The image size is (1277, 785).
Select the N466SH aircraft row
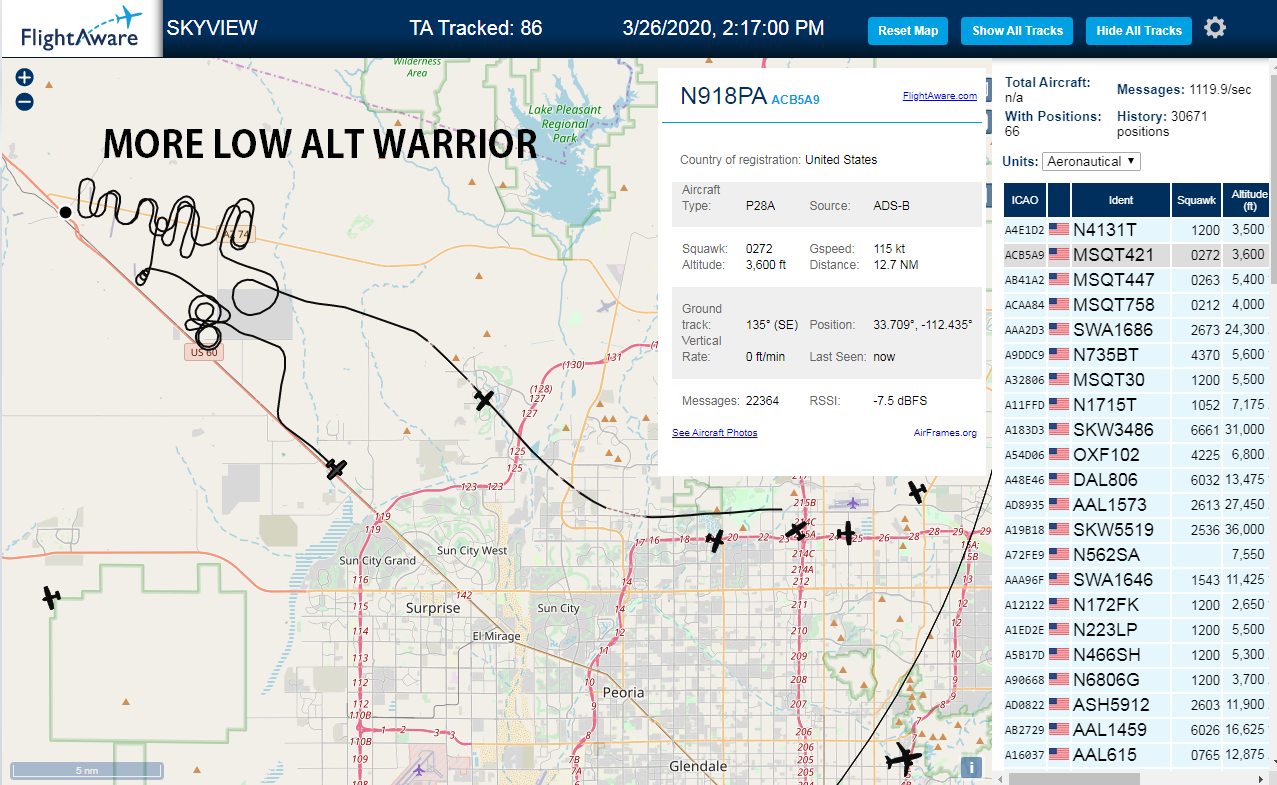click(1137, 655)
